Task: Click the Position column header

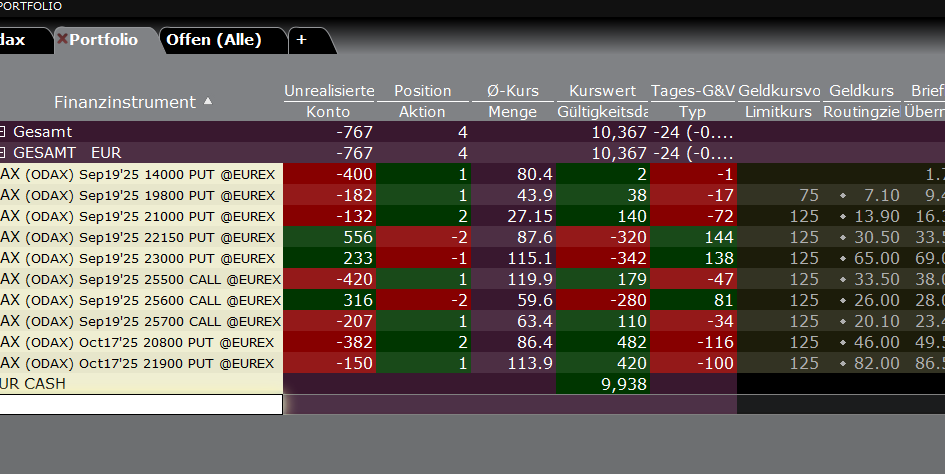Action: 422,91
